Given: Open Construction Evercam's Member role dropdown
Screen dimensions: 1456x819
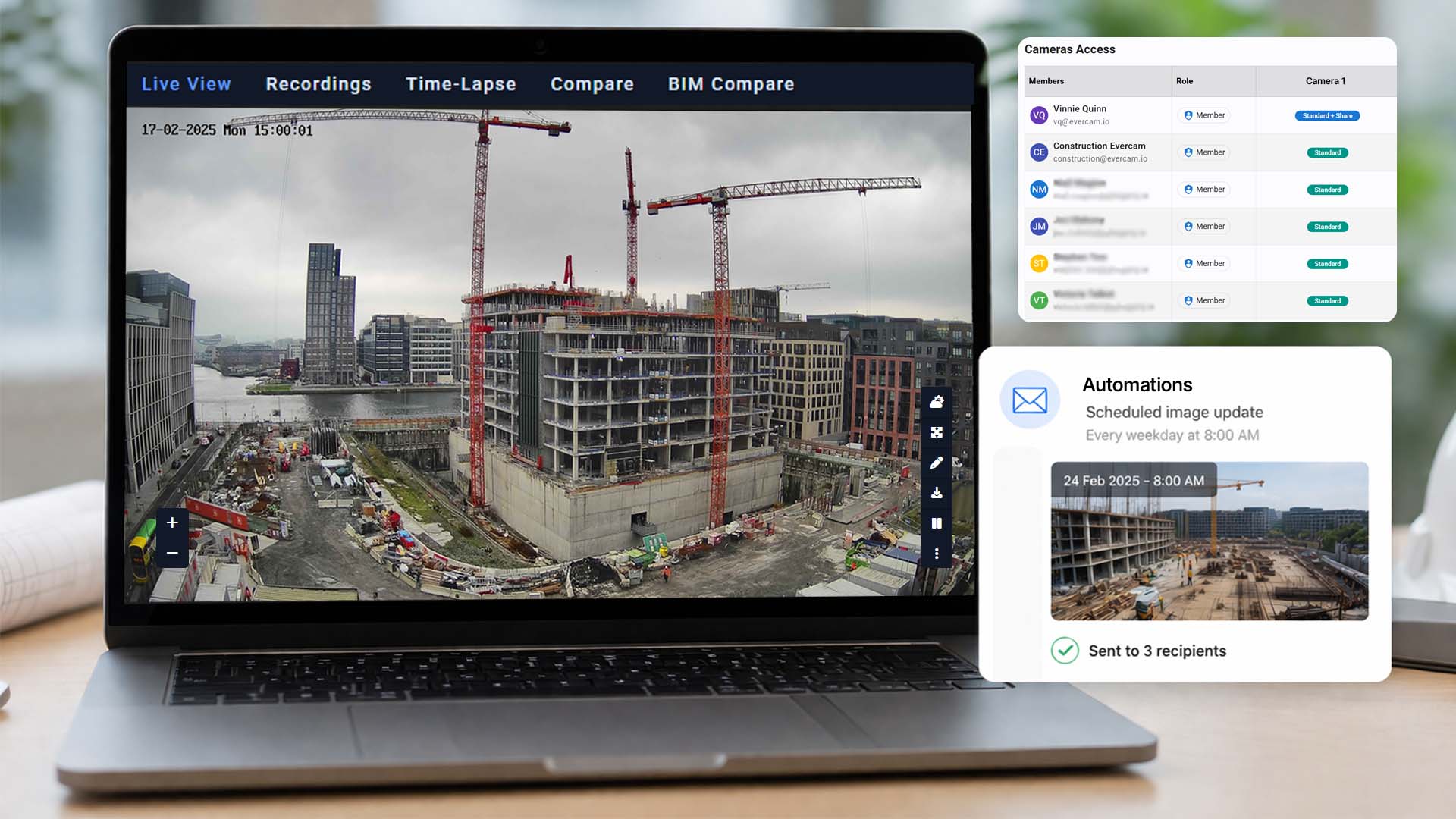Looking at the screenshot, I should tap(1204, 152).
